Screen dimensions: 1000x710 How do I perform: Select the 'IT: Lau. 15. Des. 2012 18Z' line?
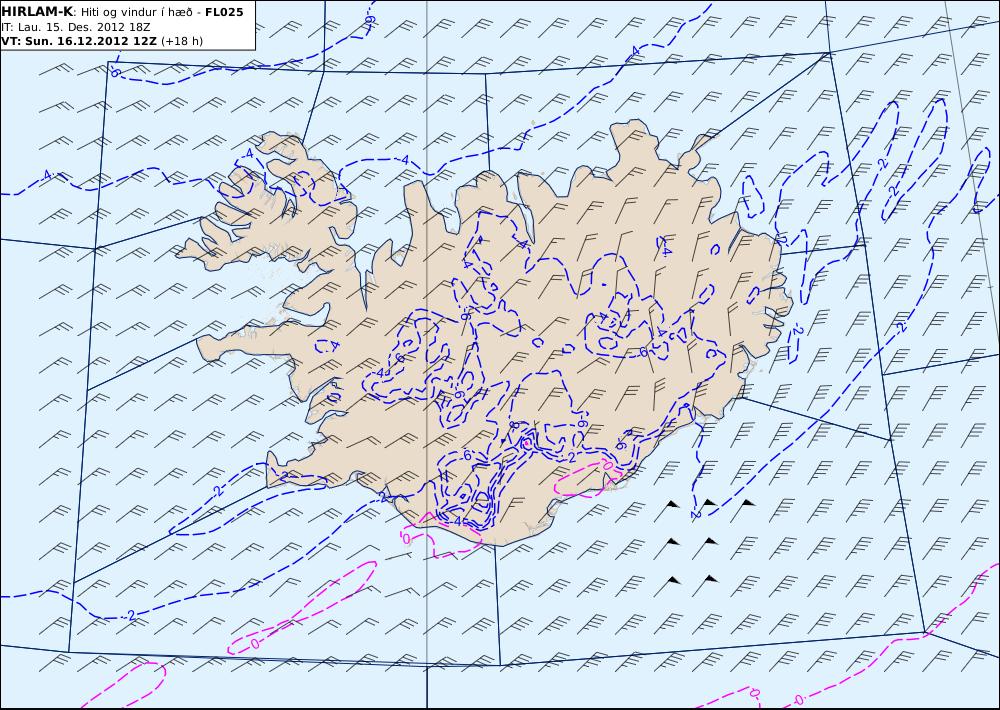click(x=76, y=27)
